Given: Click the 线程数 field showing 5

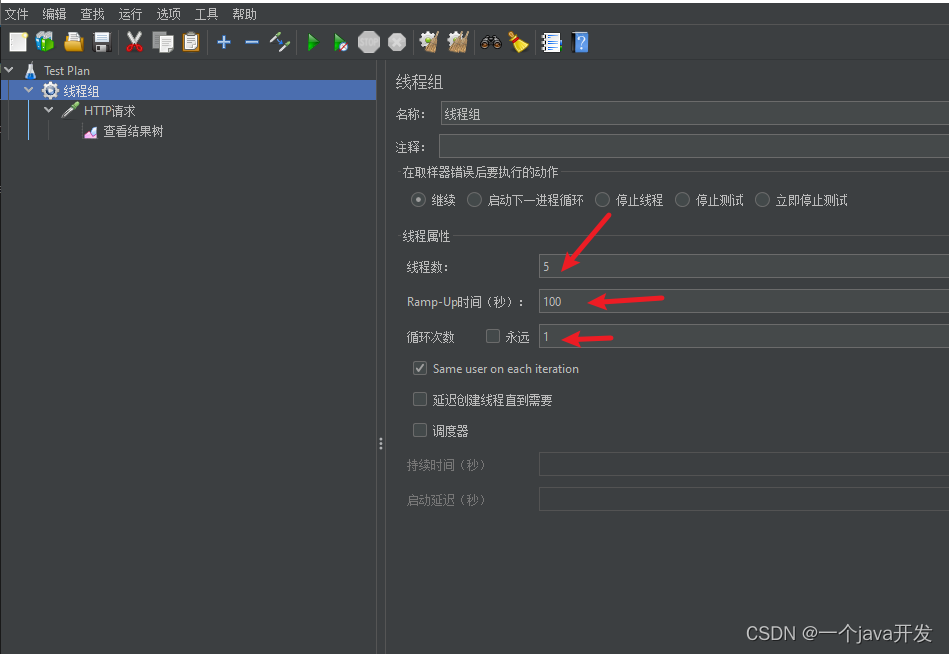Looking at the screenshot, I should click(744, 266).
